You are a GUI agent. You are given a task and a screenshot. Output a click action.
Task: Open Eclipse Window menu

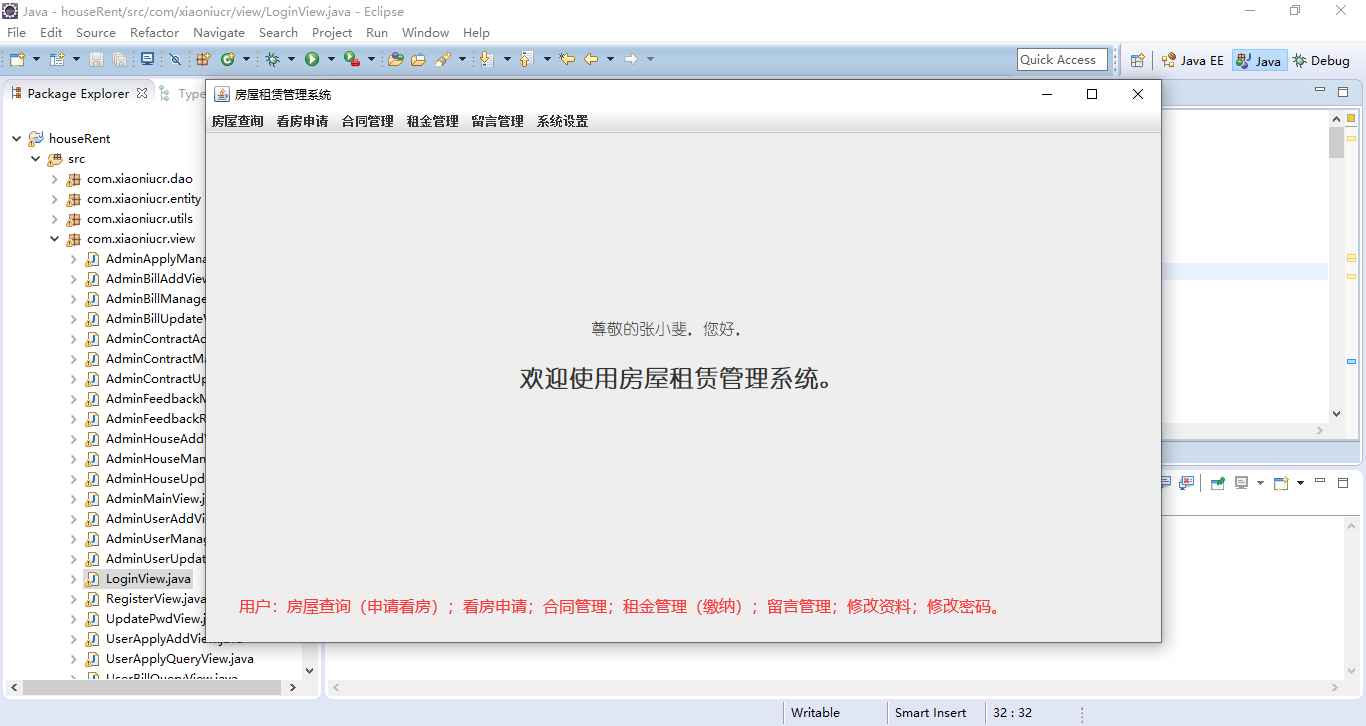[x=425, y=32]
